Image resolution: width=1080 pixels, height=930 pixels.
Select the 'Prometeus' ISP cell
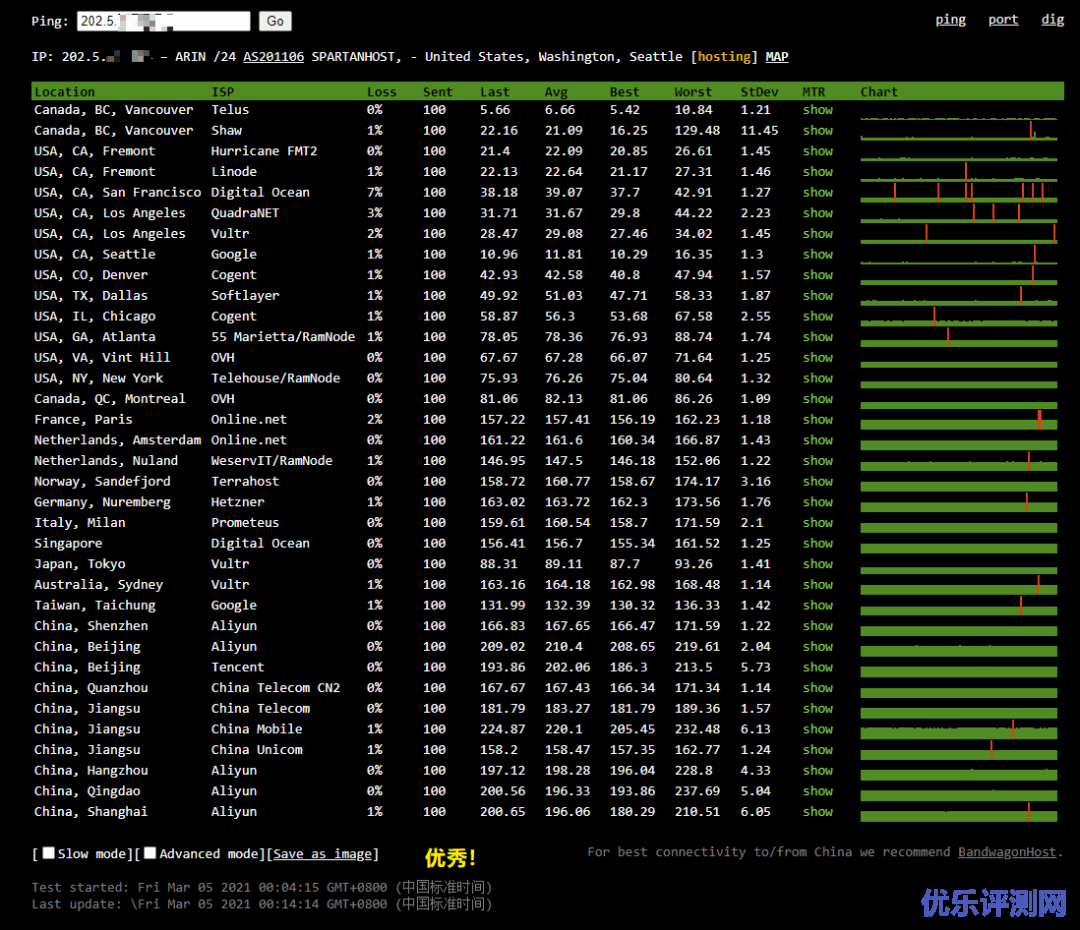(x=245, y=523)
